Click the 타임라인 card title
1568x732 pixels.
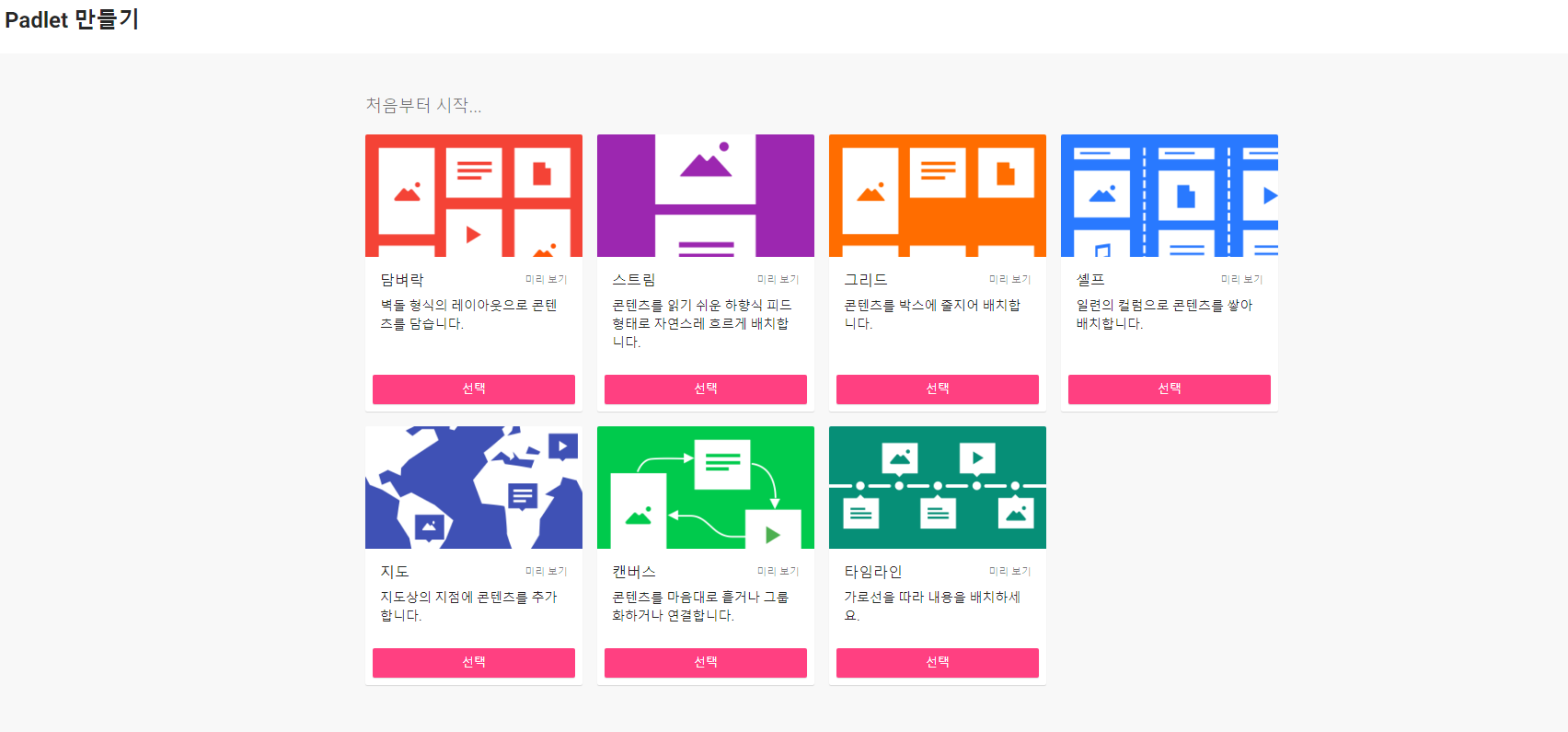click(x=873, y=571)
